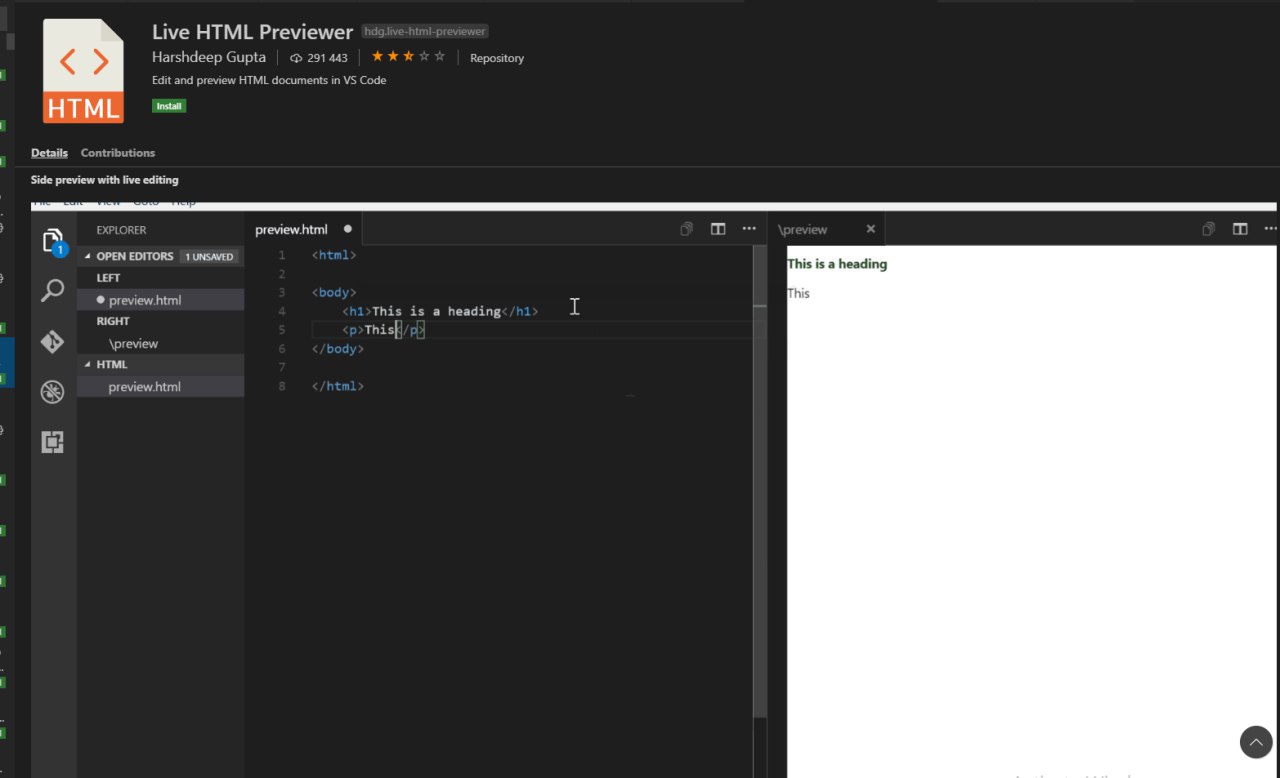1280x778 pixels.
Task: Open the Debug bug icon in activity bar
Action: point(53,392)
